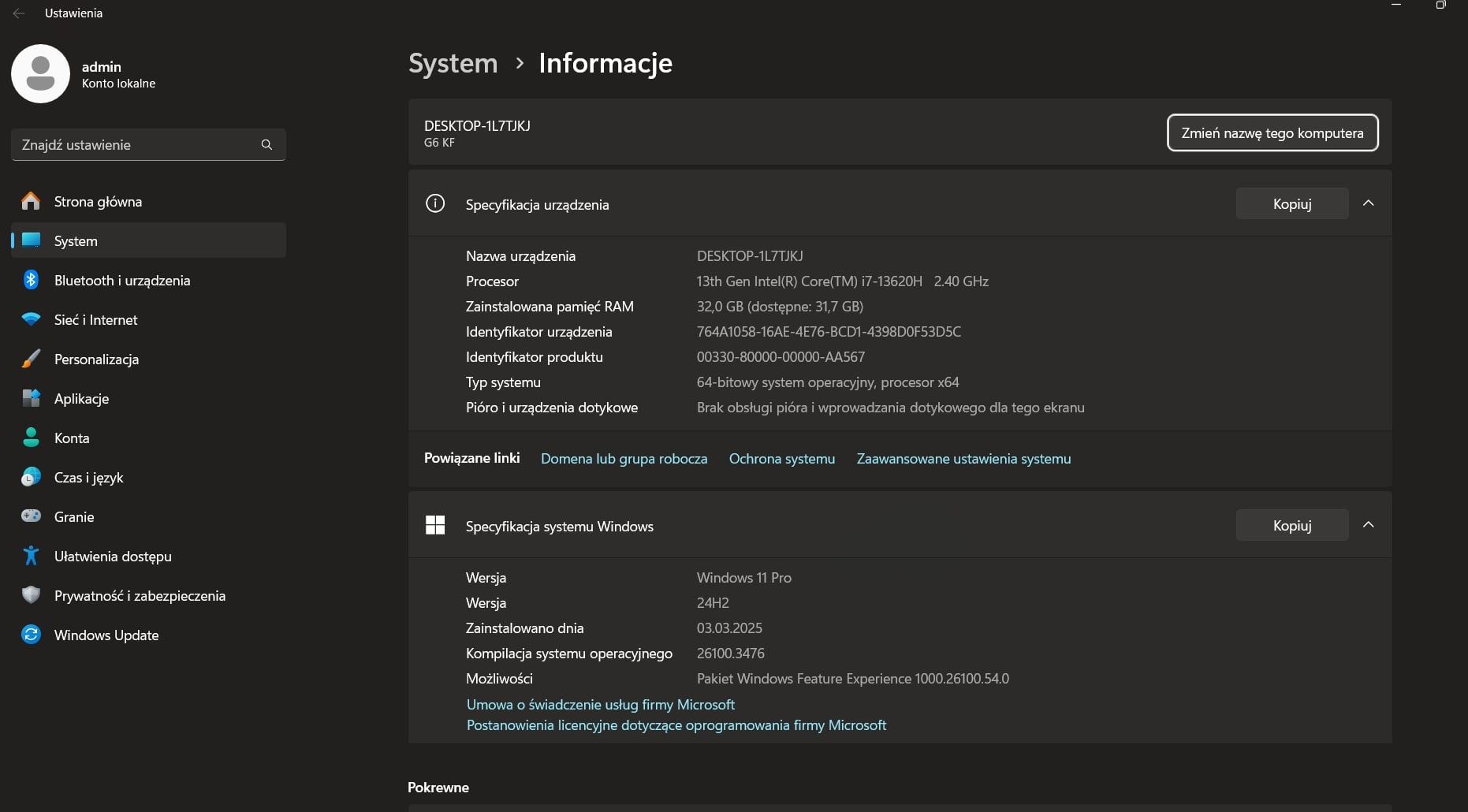Image resolution: width=1468 pixels, height=812 pixels.
Task: Click product ID 00330-80000-00000-AA567
Action: pyautogui.click(x=781, y=357)
